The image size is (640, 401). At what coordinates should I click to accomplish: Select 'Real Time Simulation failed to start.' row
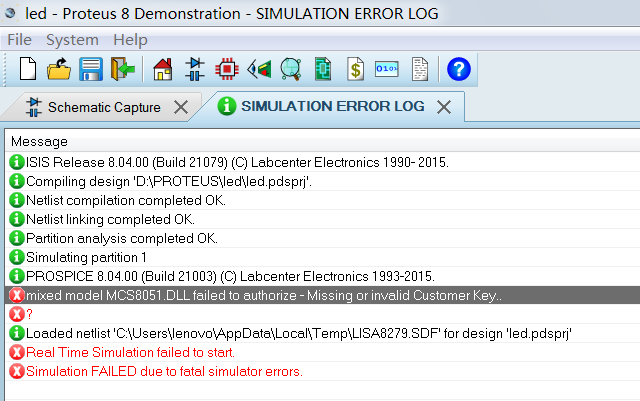coord(322,352)
